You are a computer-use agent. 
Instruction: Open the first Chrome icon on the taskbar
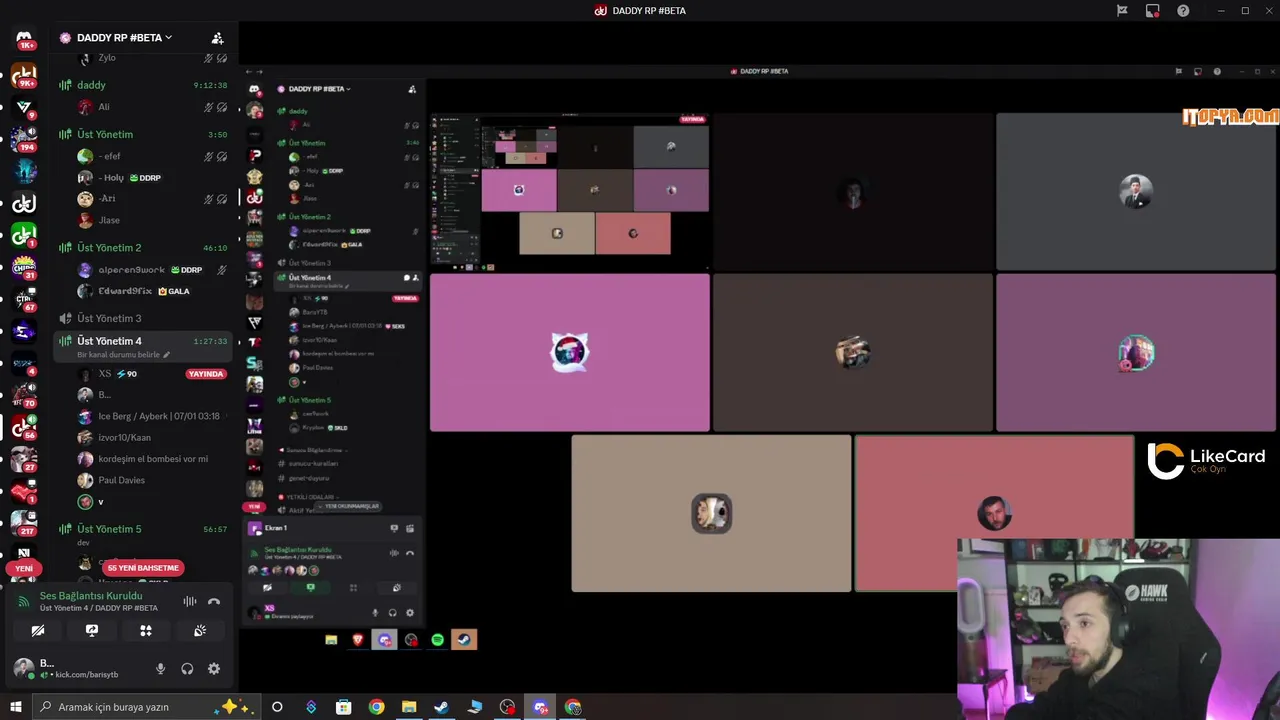[376, 707]
